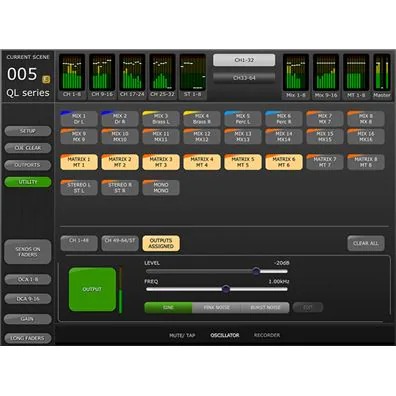Screen dimensions: 396x396
Task: Unassign oscillator from MATRIX 6
Action: (x=284, y=162)
